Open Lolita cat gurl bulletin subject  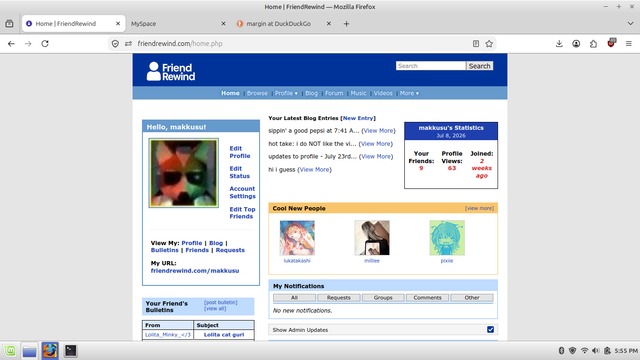click(x=224, y=335)
